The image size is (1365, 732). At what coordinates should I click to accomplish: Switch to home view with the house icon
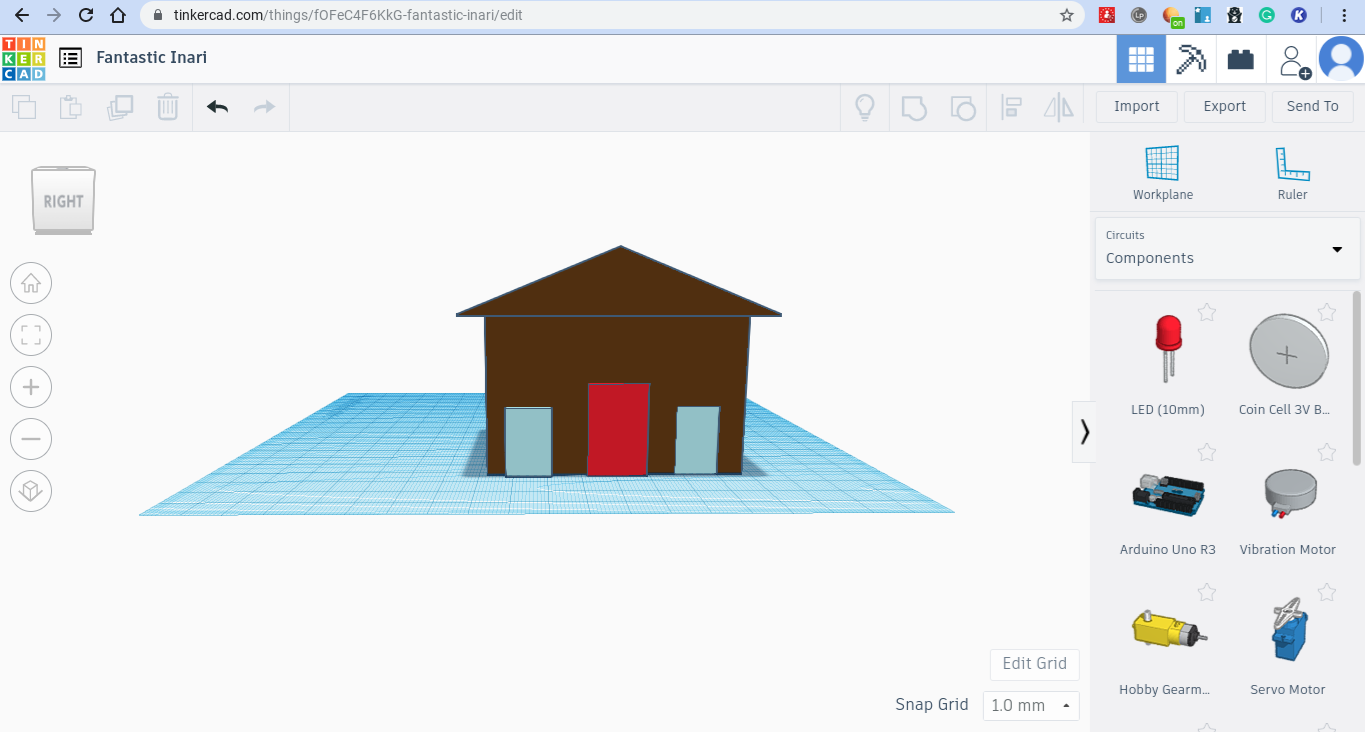point(30,283)
